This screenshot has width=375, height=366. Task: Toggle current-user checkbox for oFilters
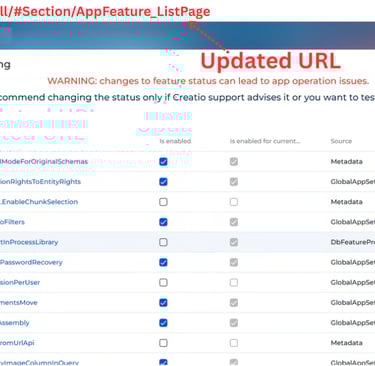(234, 222)
